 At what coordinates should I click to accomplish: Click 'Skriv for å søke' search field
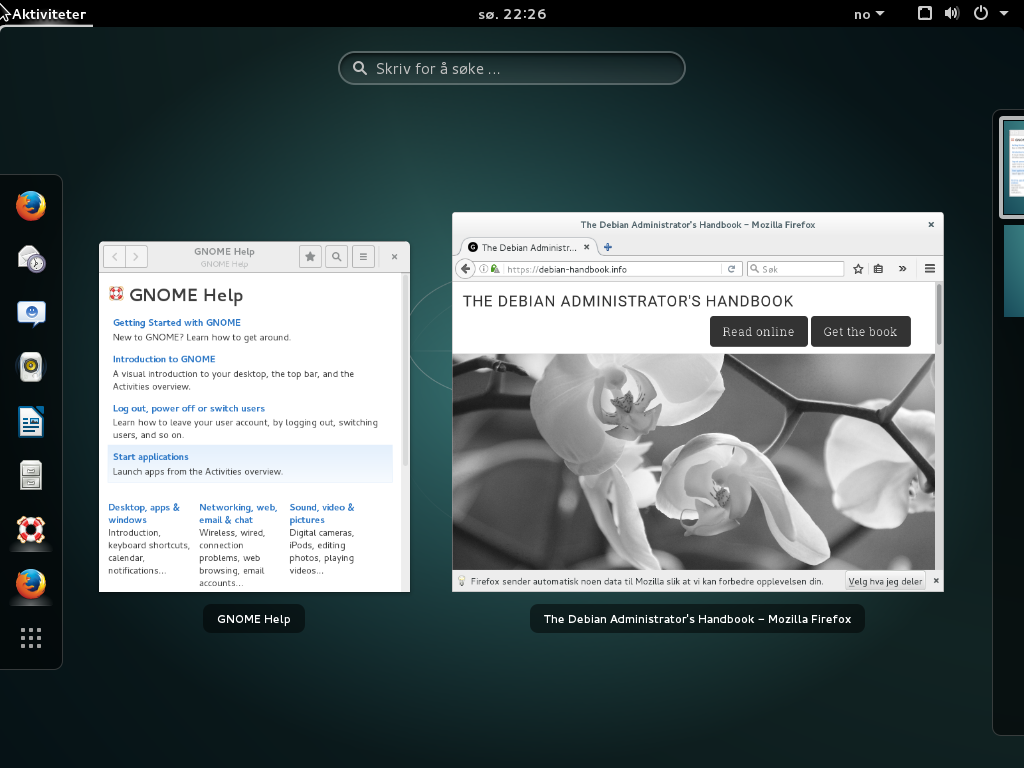click(x=511, y=68)
